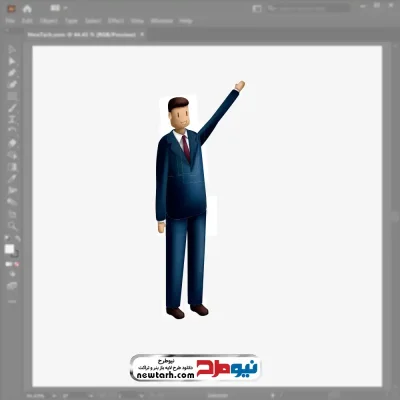The height and width of the screenshot is (400, 400).
Task: Click the Stroke swatch behind the Fill
Action: click(15, 254)
